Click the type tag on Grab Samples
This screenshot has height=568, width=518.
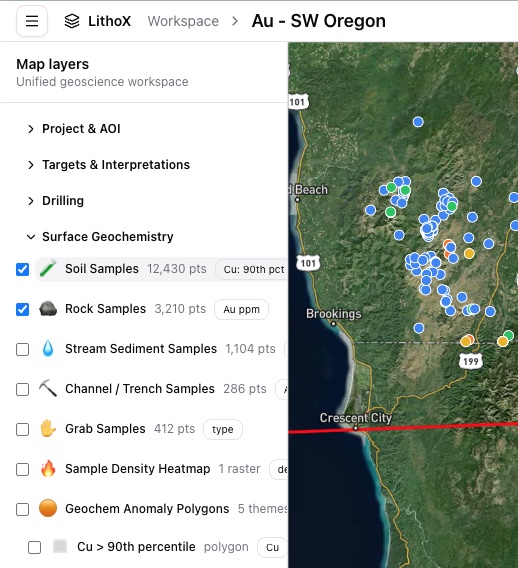222,429
